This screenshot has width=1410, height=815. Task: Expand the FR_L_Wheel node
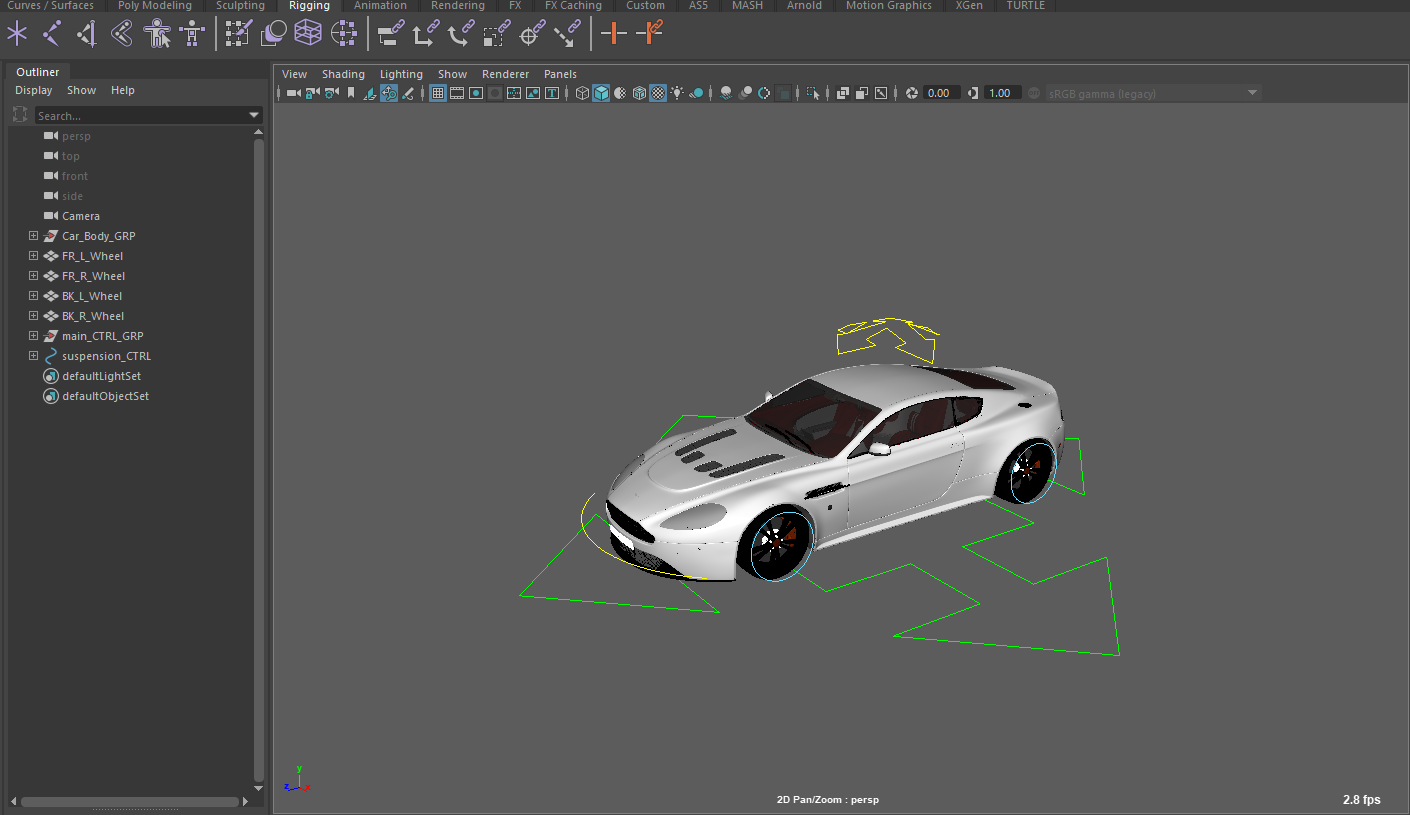click(33, 256)
